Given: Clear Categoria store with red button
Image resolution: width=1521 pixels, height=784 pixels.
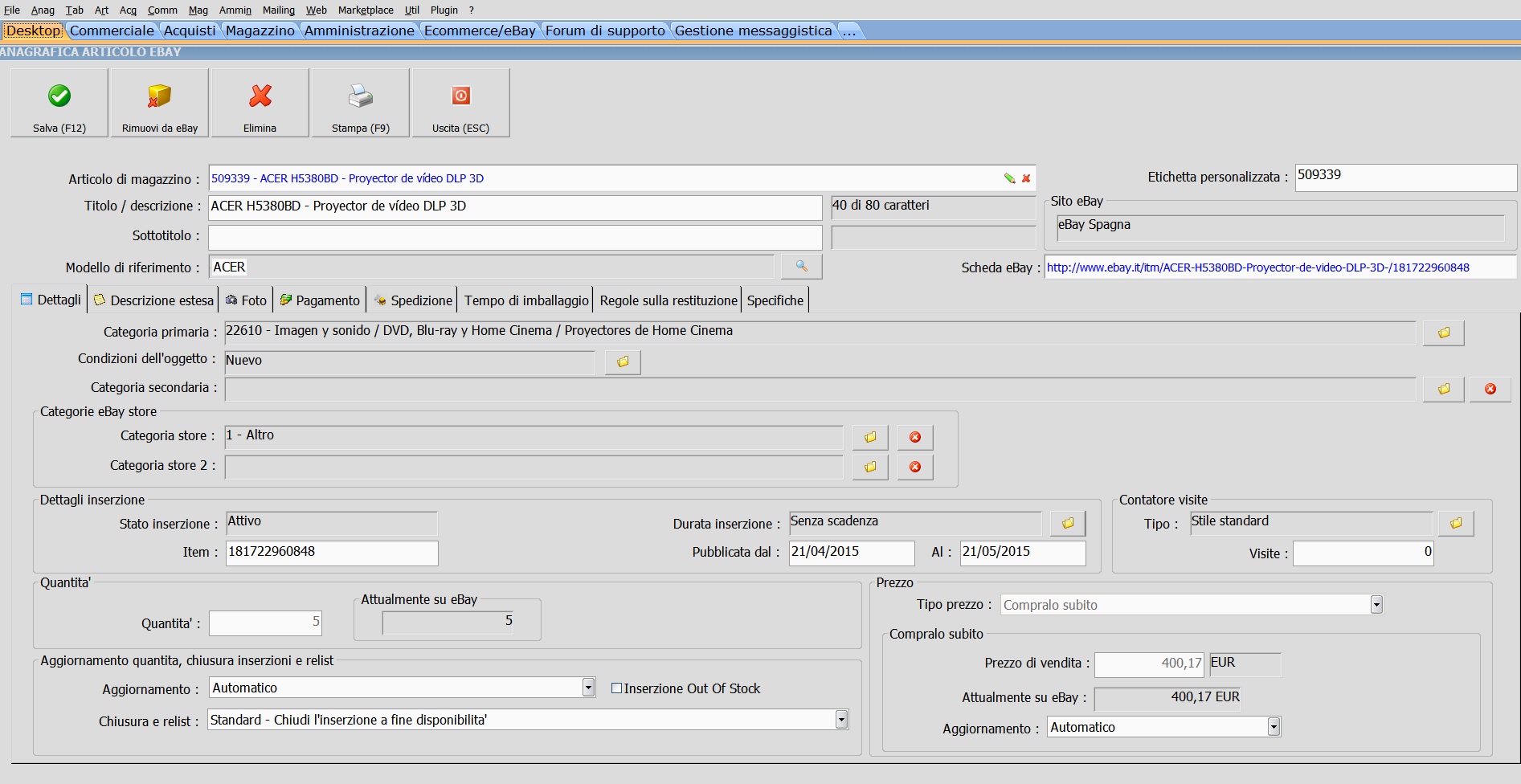Looking at the screenshot, I should (915, 437).
